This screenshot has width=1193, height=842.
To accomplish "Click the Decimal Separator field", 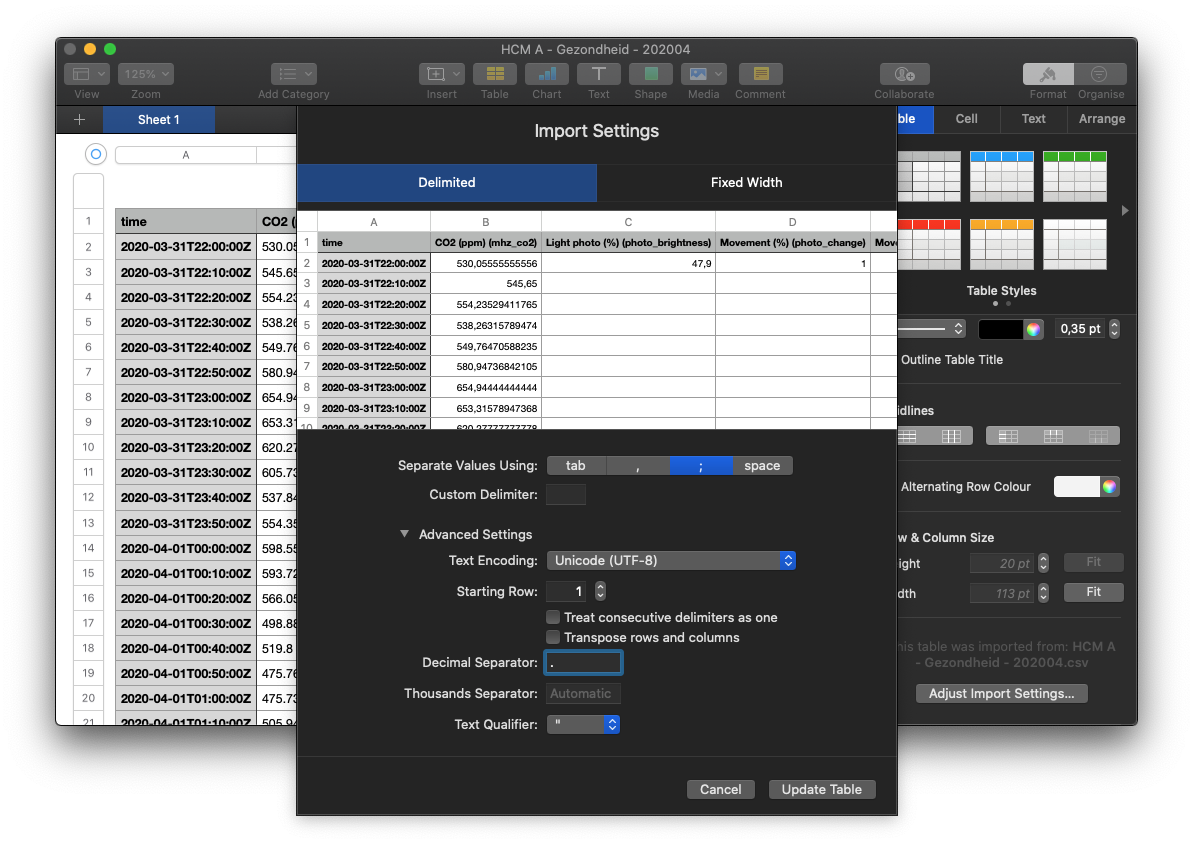I will click(x=584, y=663).
